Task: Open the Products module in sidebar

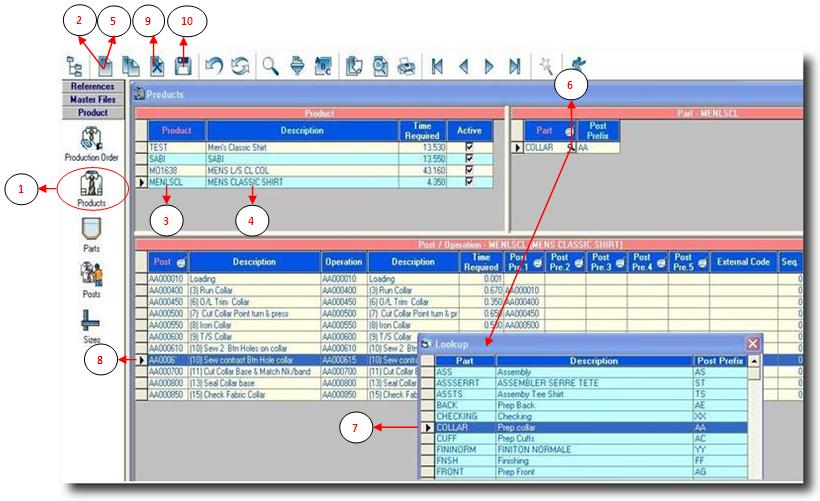Action: pos(85,186)
